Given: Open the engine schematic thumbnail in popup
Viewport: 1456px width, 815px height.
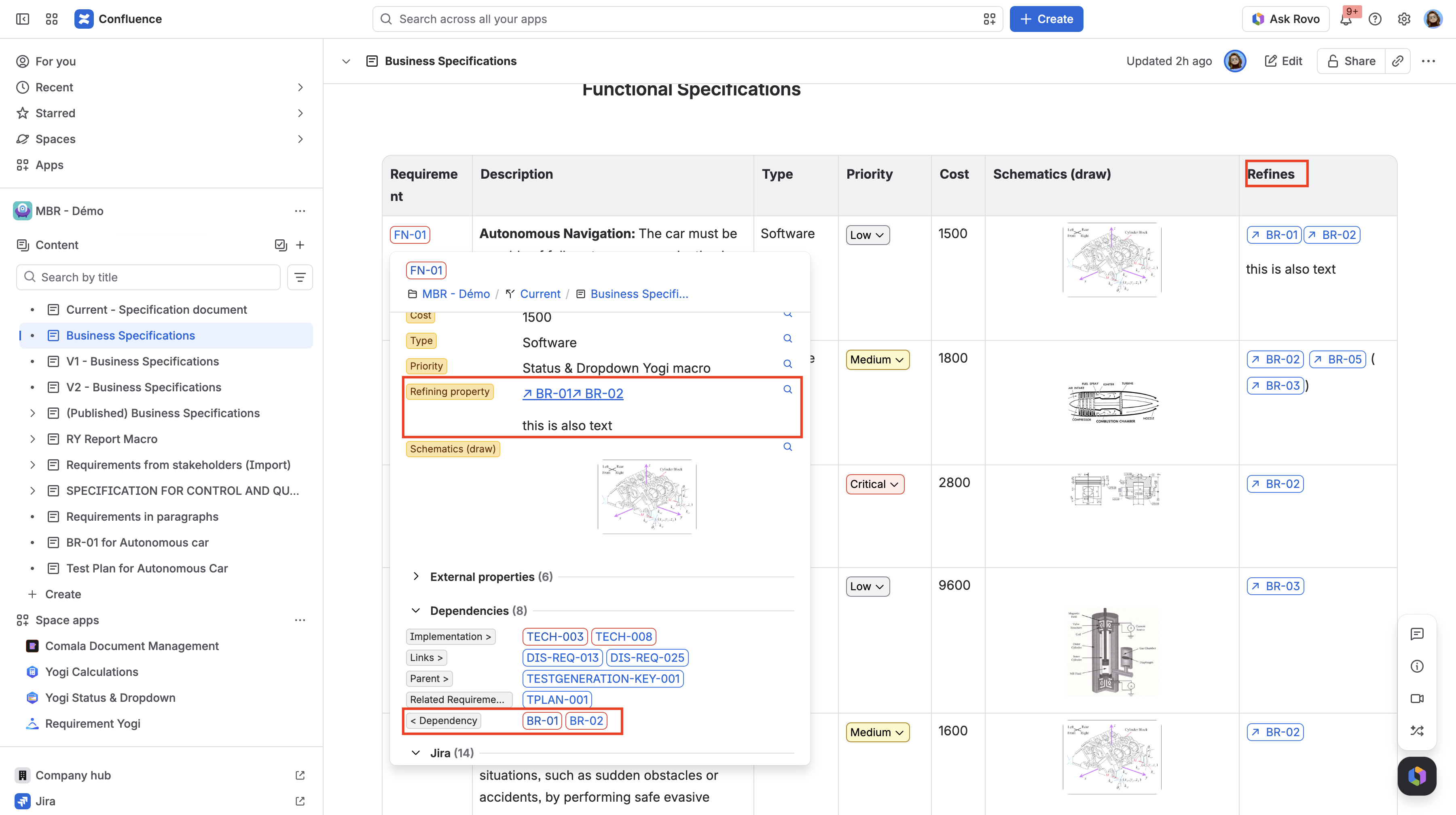Looking at the screenshot, I should pyautogui.click(x=647, y=496).
